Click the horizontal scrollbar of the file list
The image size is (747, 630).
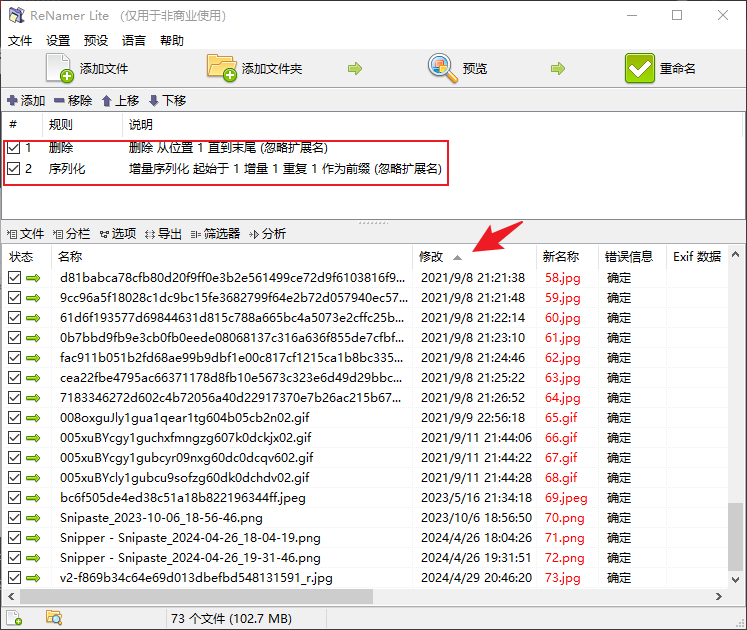200,596
